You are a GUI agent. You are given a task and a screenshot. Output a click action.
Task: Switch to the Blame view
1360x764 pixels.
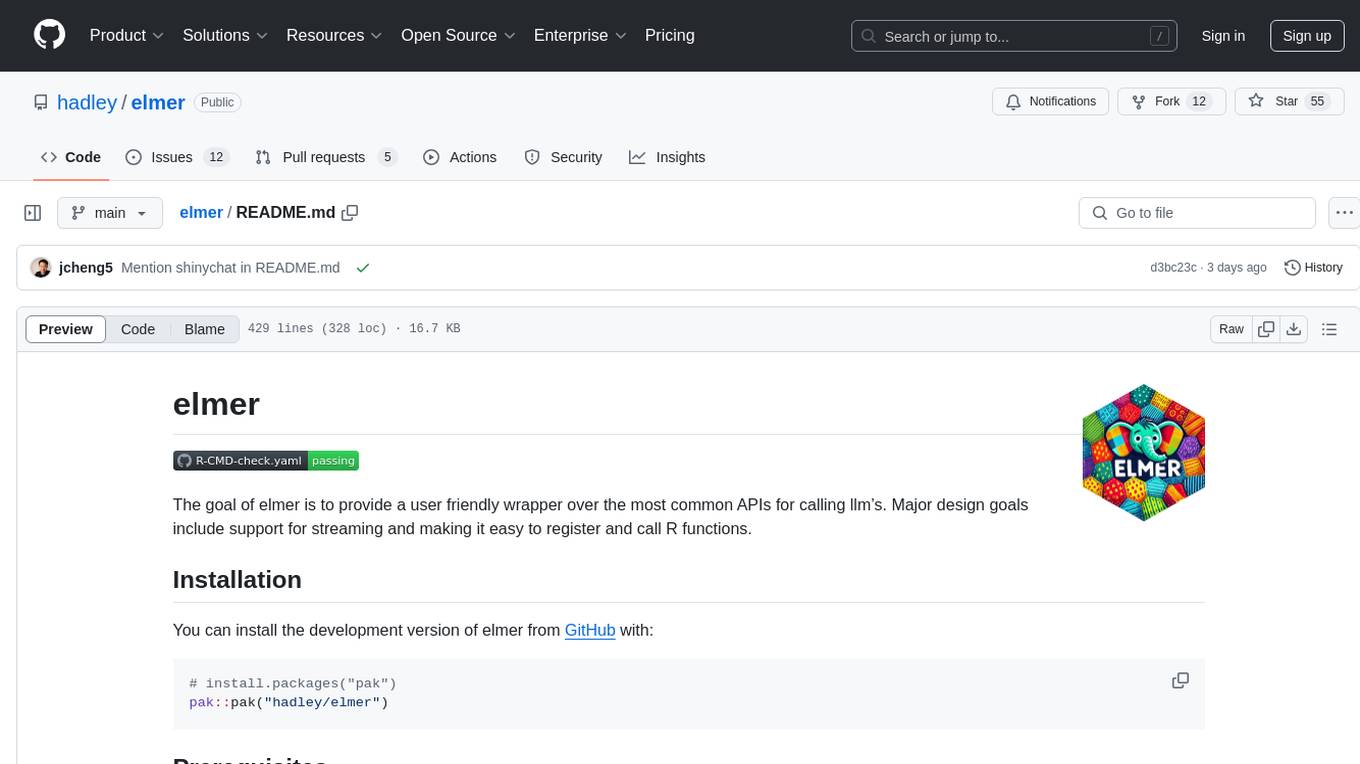[205, 329]
